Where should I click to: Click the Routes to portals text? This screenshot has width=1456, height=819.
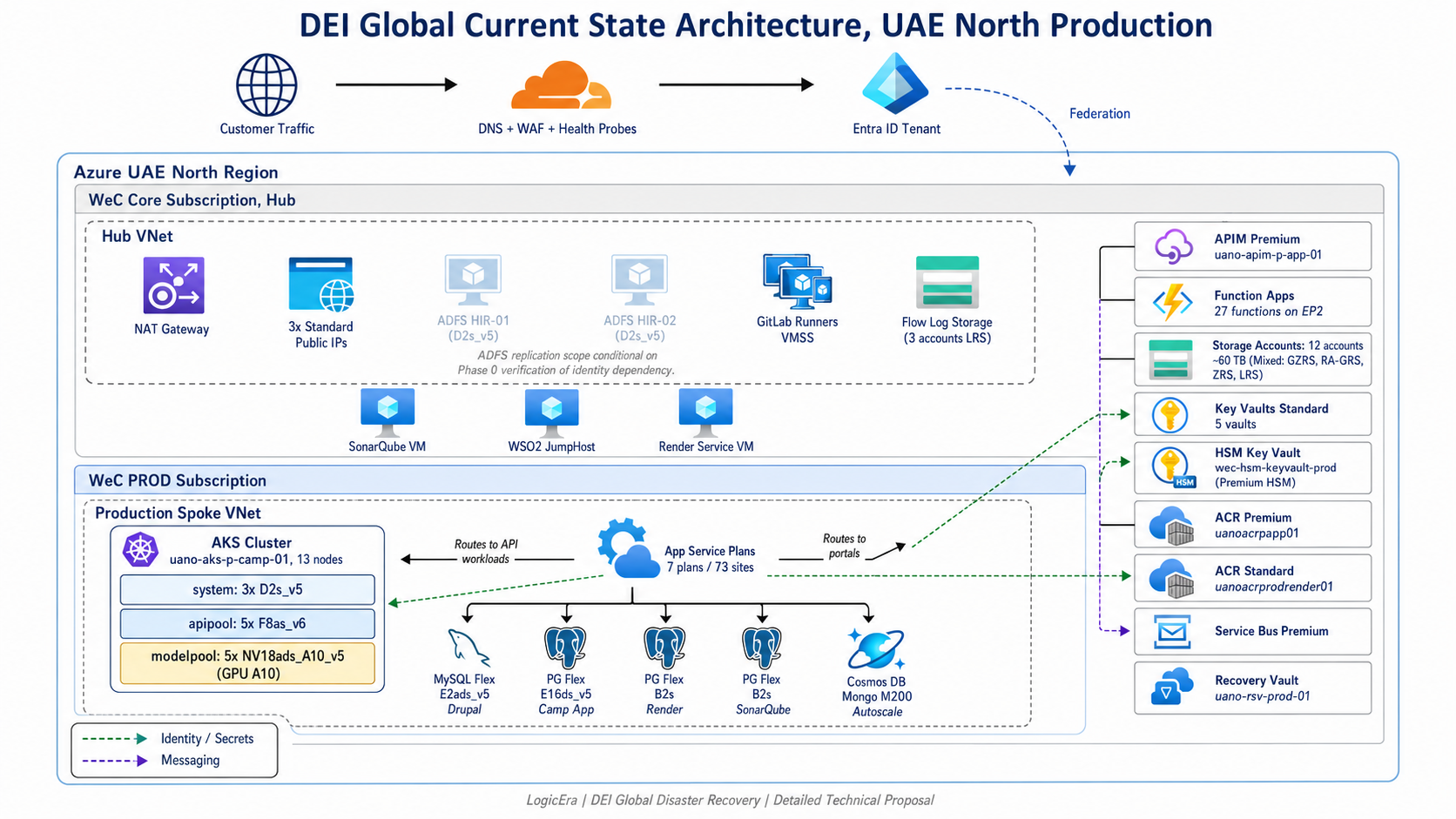click(x=844, y=546)
